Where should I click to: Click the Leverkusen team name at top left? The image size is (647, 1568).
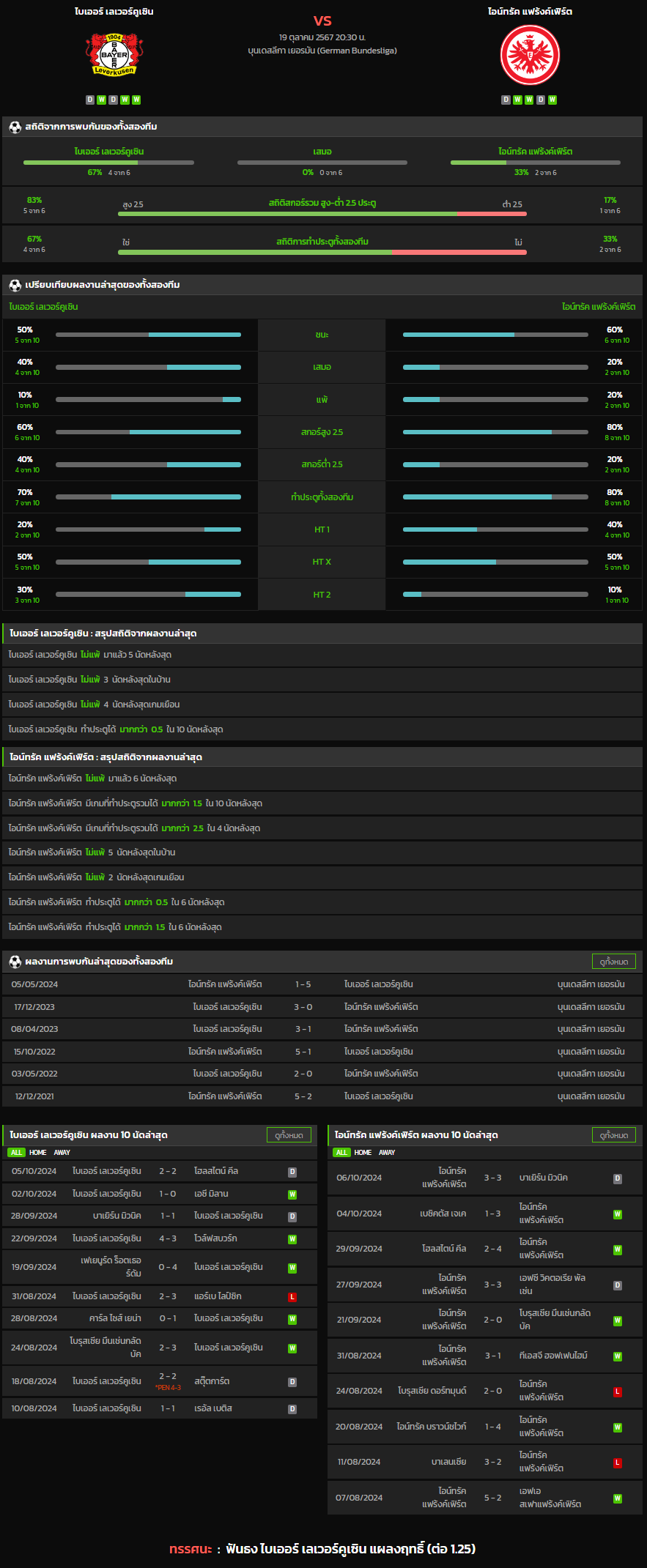(x=114, y=12)
